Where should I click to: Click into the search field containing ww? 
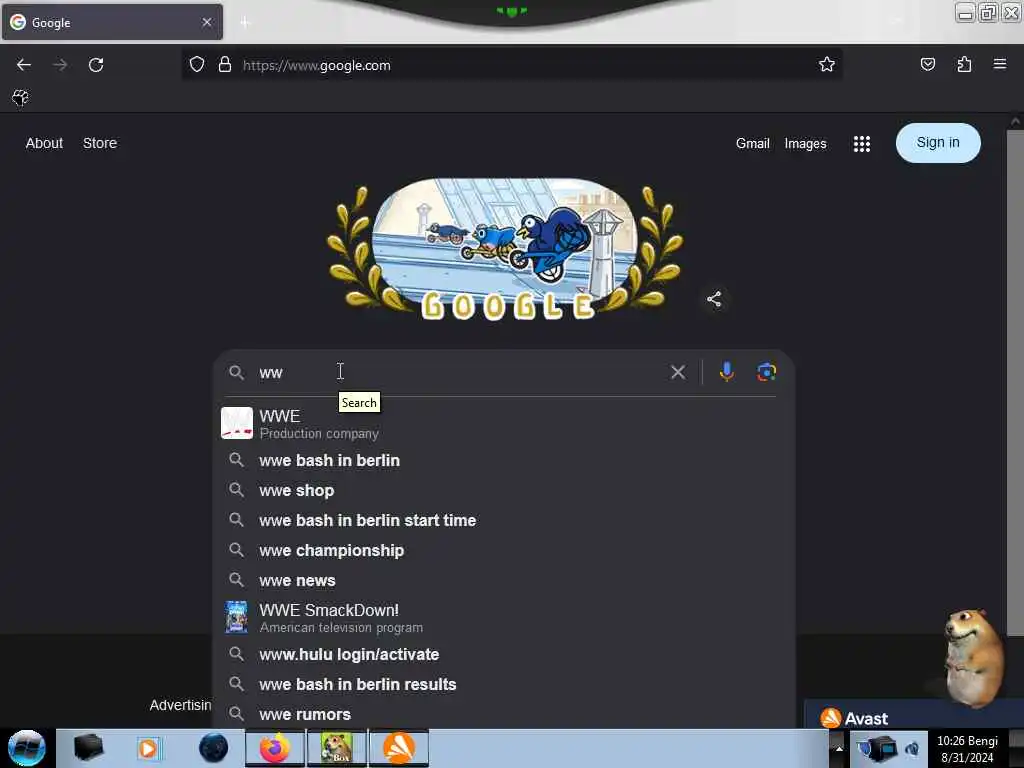click(460, 372)
